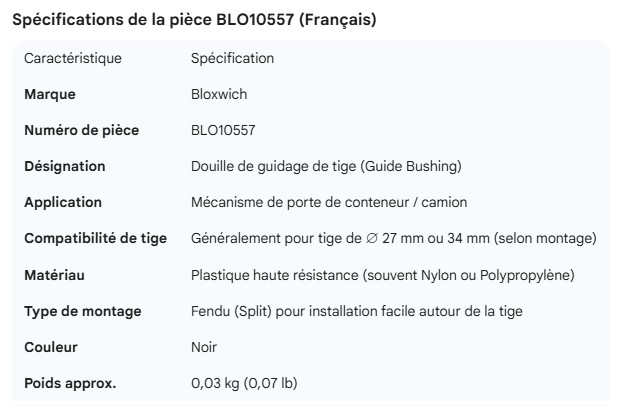Select the "Type de montage" row label
The width and height of the screenshot is (621, 406).
[83, 311]
